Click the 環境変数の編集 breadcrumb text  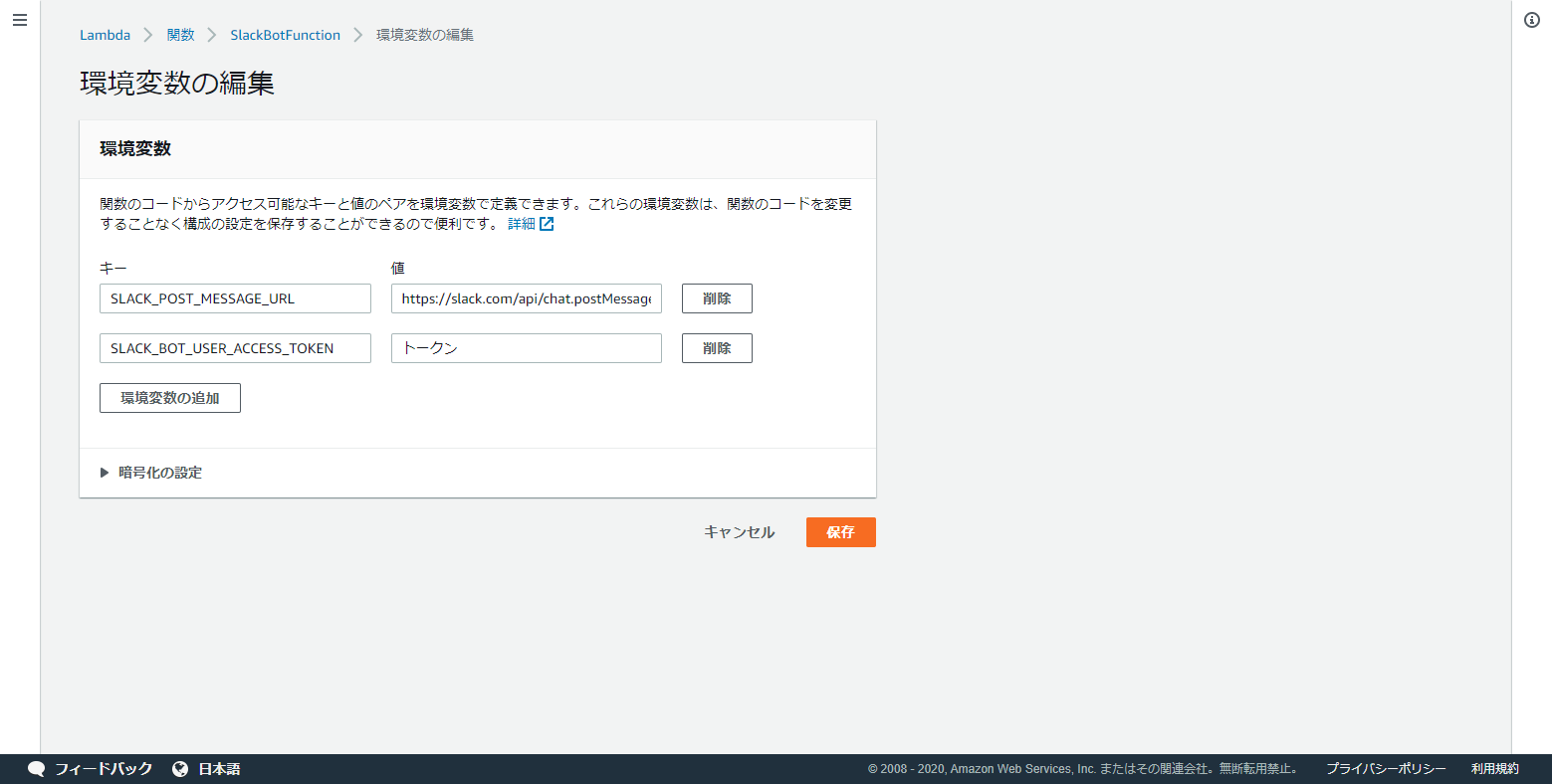[425, 35]
